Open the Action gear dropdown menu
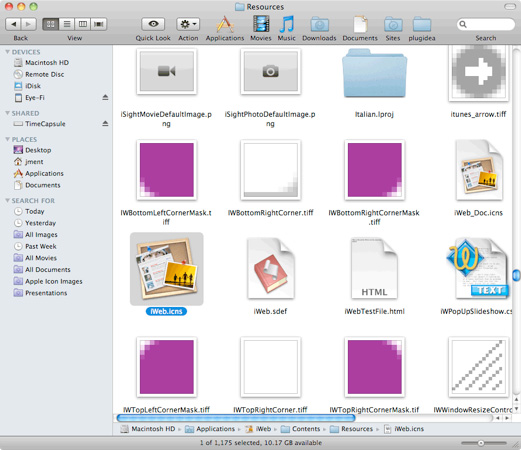 (x=188, y=24)
